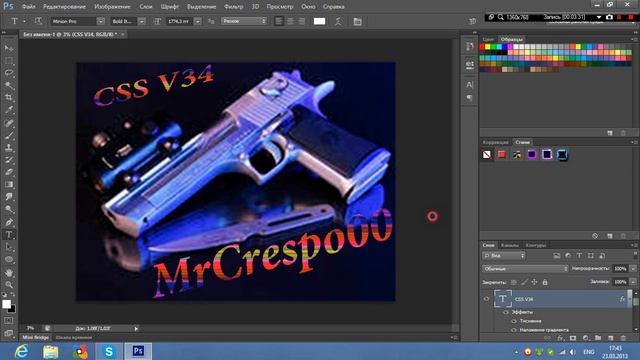This screenshot has width=640, height=360.
Task: Open the Type tool preset picker
Action: (x=17, y=21)
